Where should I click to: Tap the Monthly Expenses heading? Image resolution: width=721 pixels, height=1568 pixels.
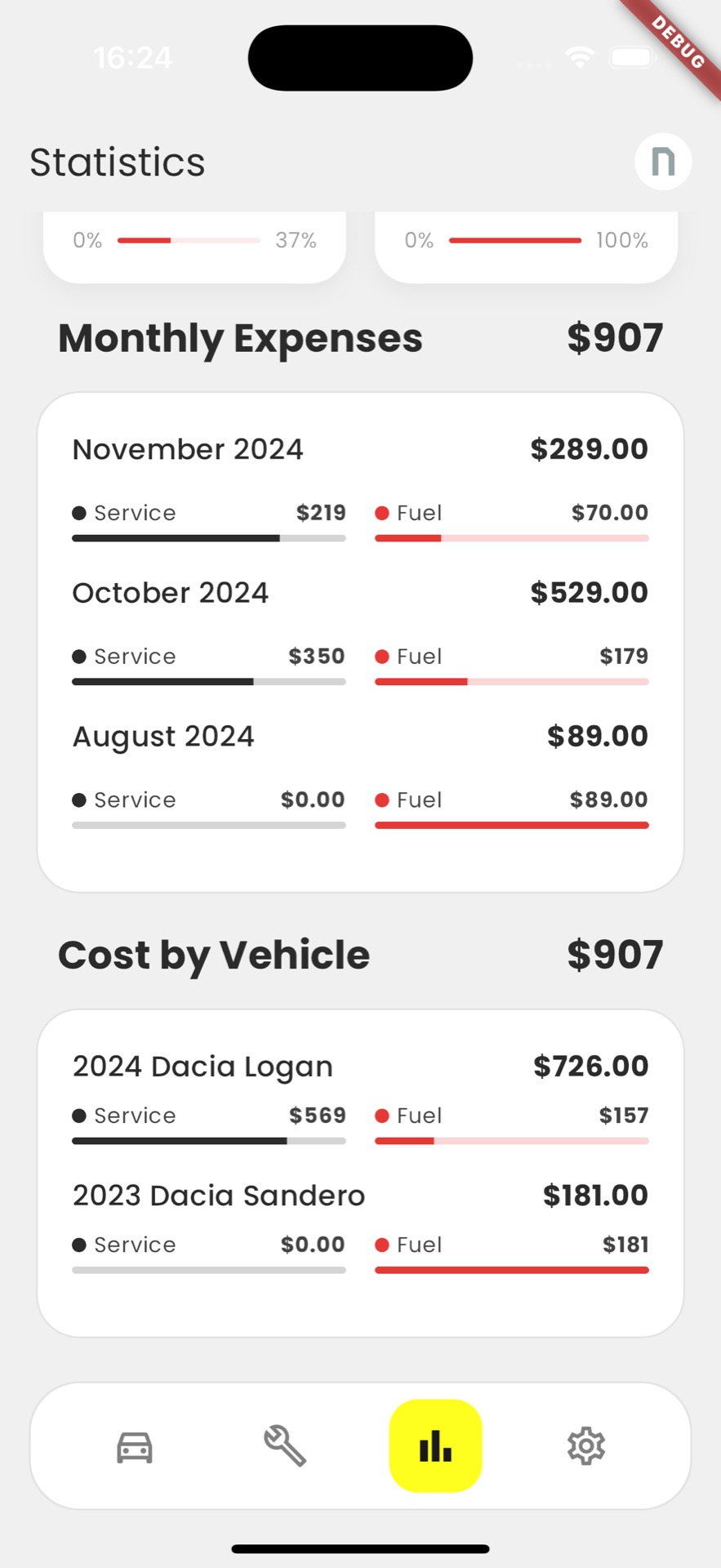[x=240, y=338]
